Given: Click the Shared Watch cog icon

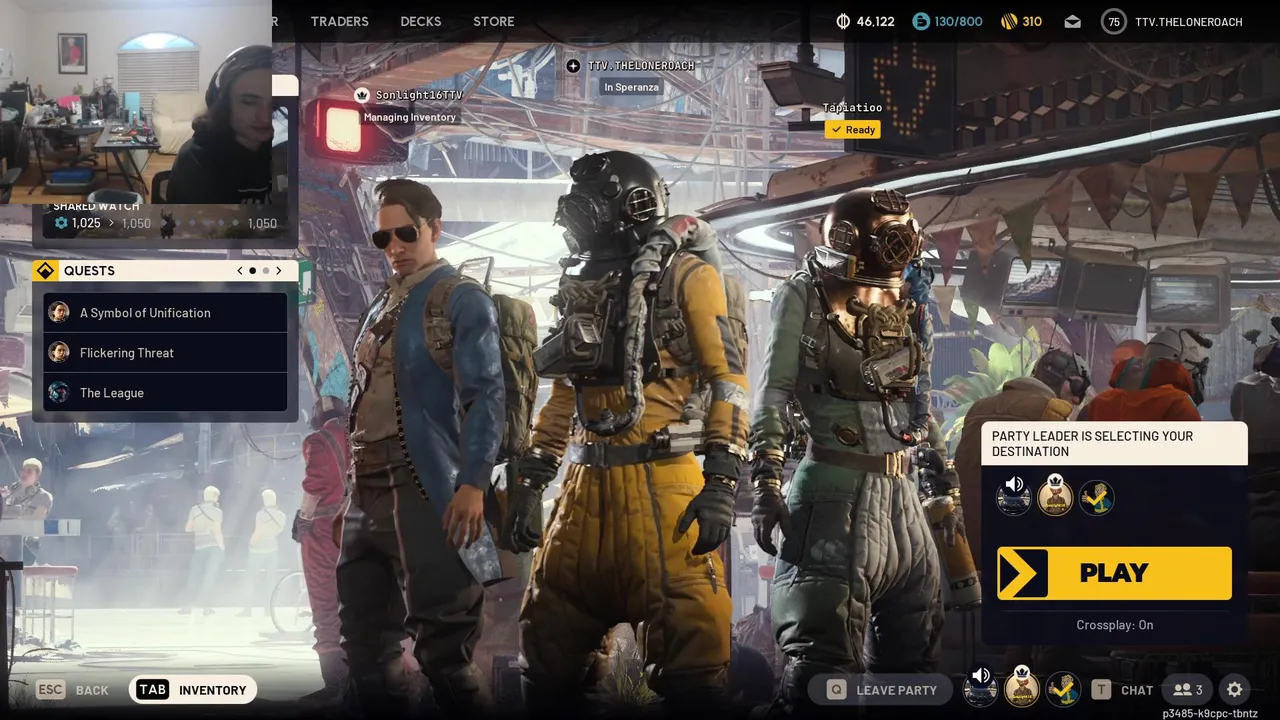Looking at the screenshot, I should pyautogui.click(x=61, y=223).
